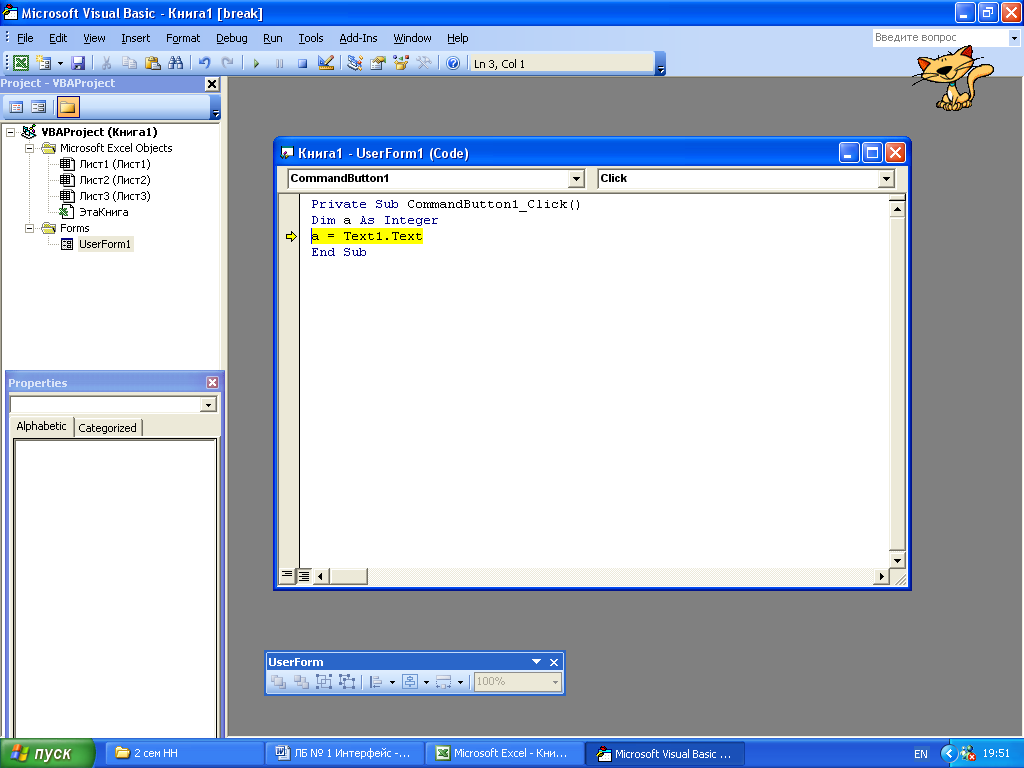This screenshot has height=768, width=1024.
Task: Click the Full Module View button
Action: (304, 576)
